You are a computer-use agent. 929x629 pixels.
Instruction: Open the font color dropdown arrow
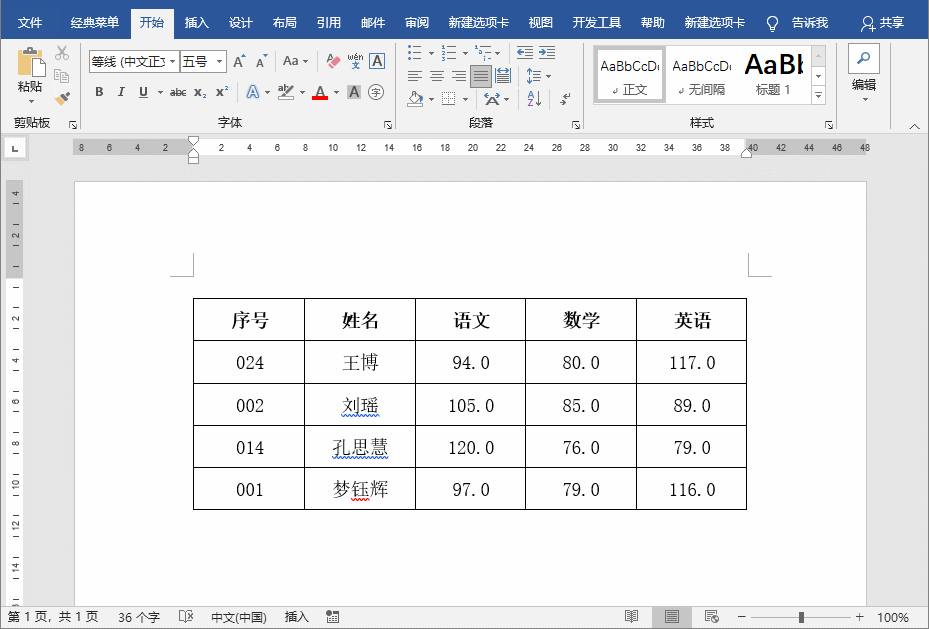[334, 91]
